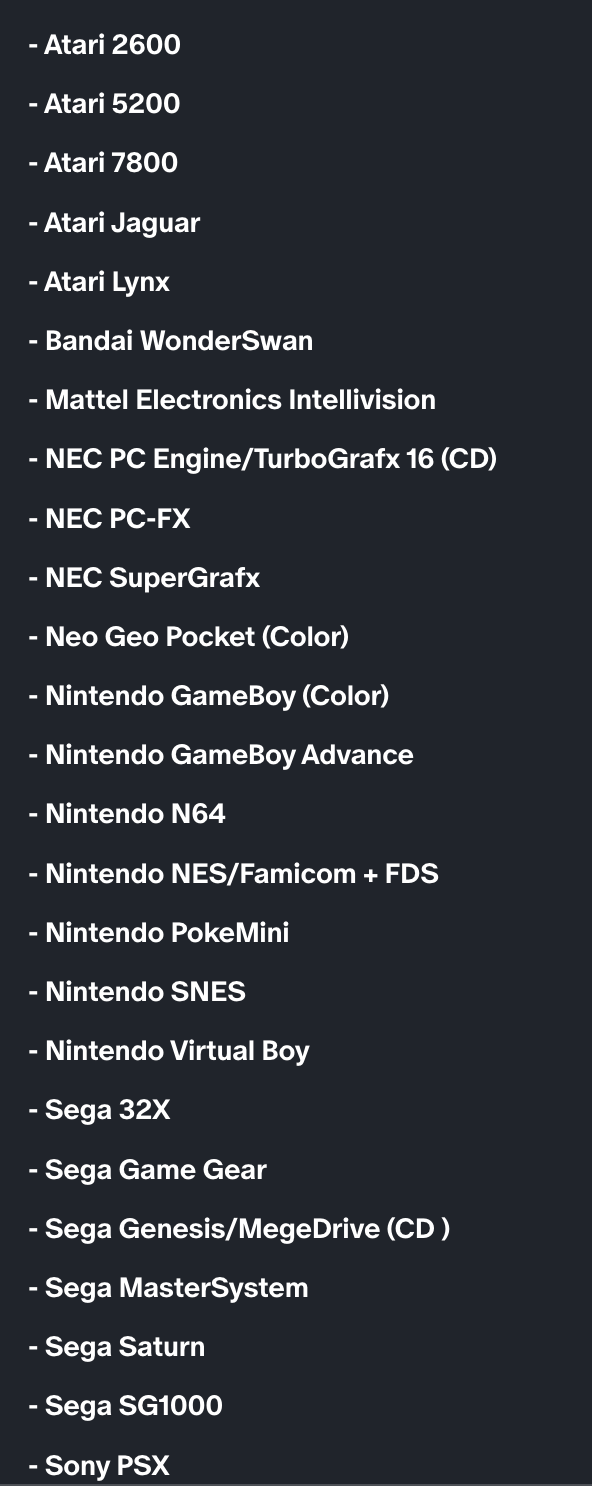Select Nintendo PokeMini in the list
This screenshot has width=592, height=1486.
(x=159, y=933)
